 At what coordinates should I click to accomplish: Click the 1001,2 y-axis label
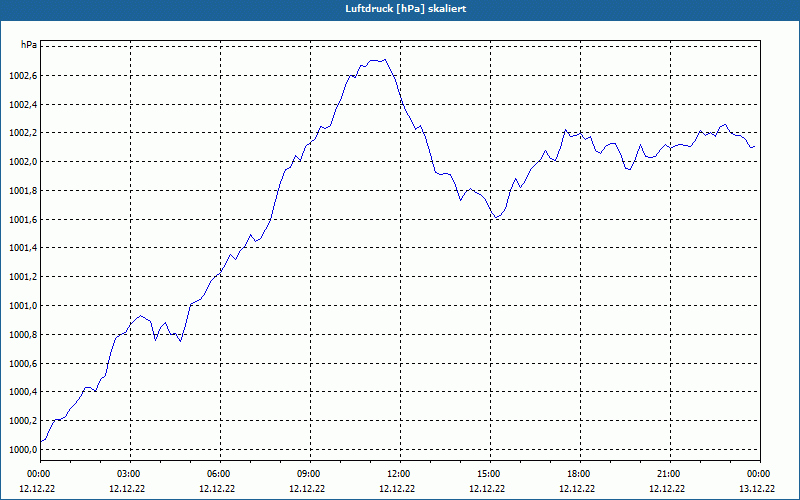[23, 277]
